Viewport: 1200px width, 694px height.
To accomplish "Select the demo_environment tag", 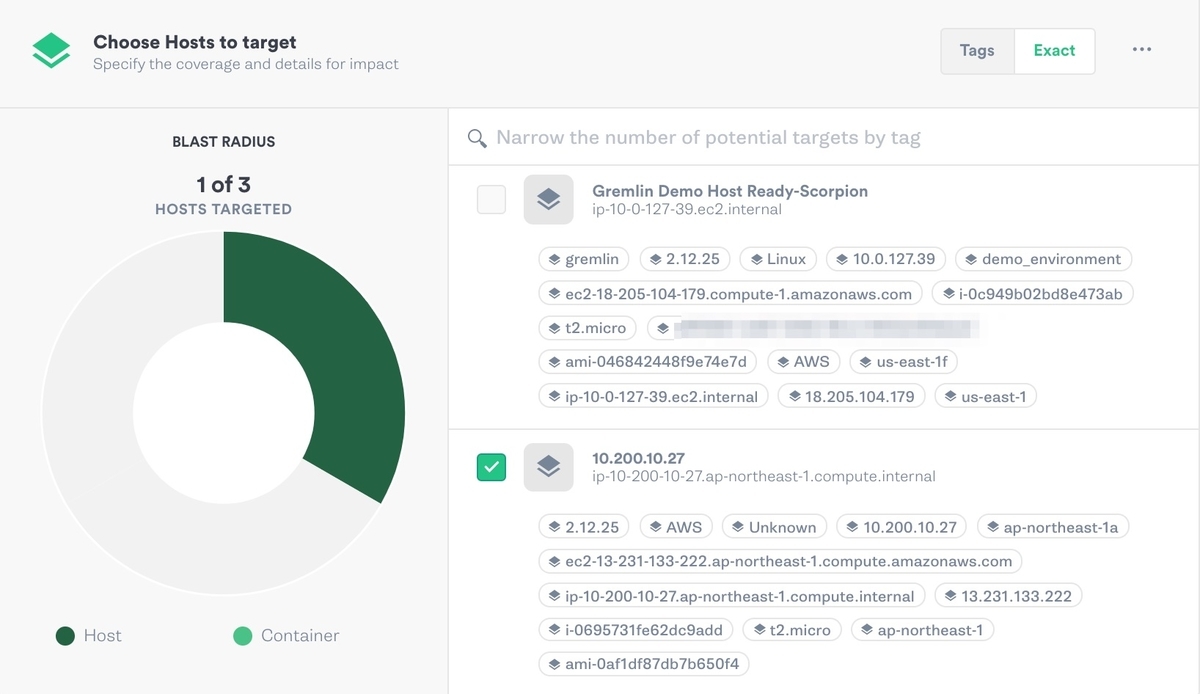I will click(x=1043, y=259).
